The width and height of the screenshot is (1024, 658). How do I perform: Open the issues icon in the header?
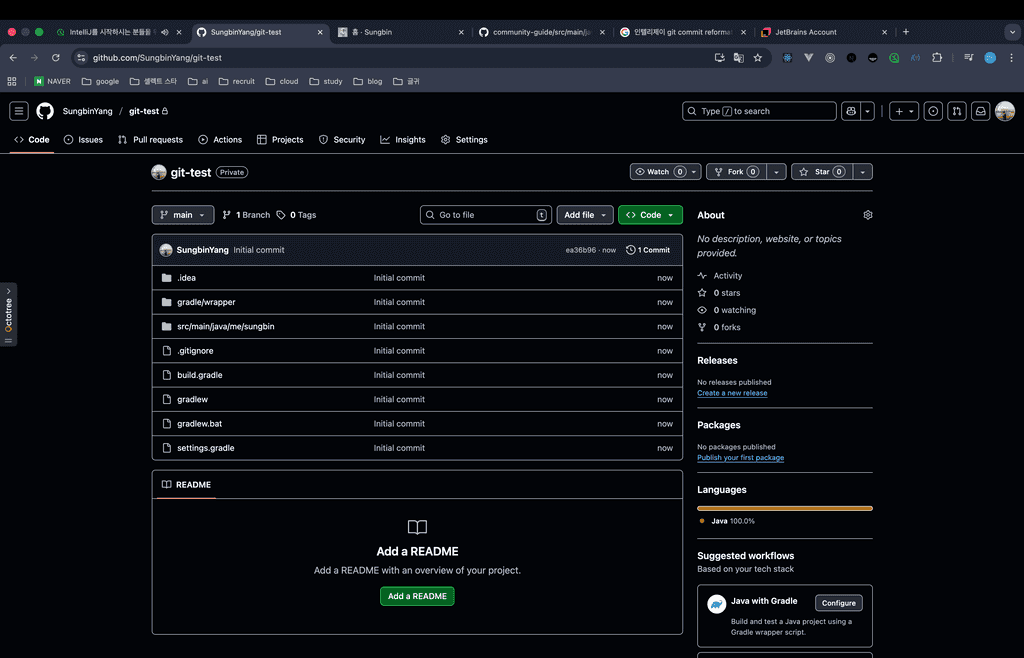(933, 111)
